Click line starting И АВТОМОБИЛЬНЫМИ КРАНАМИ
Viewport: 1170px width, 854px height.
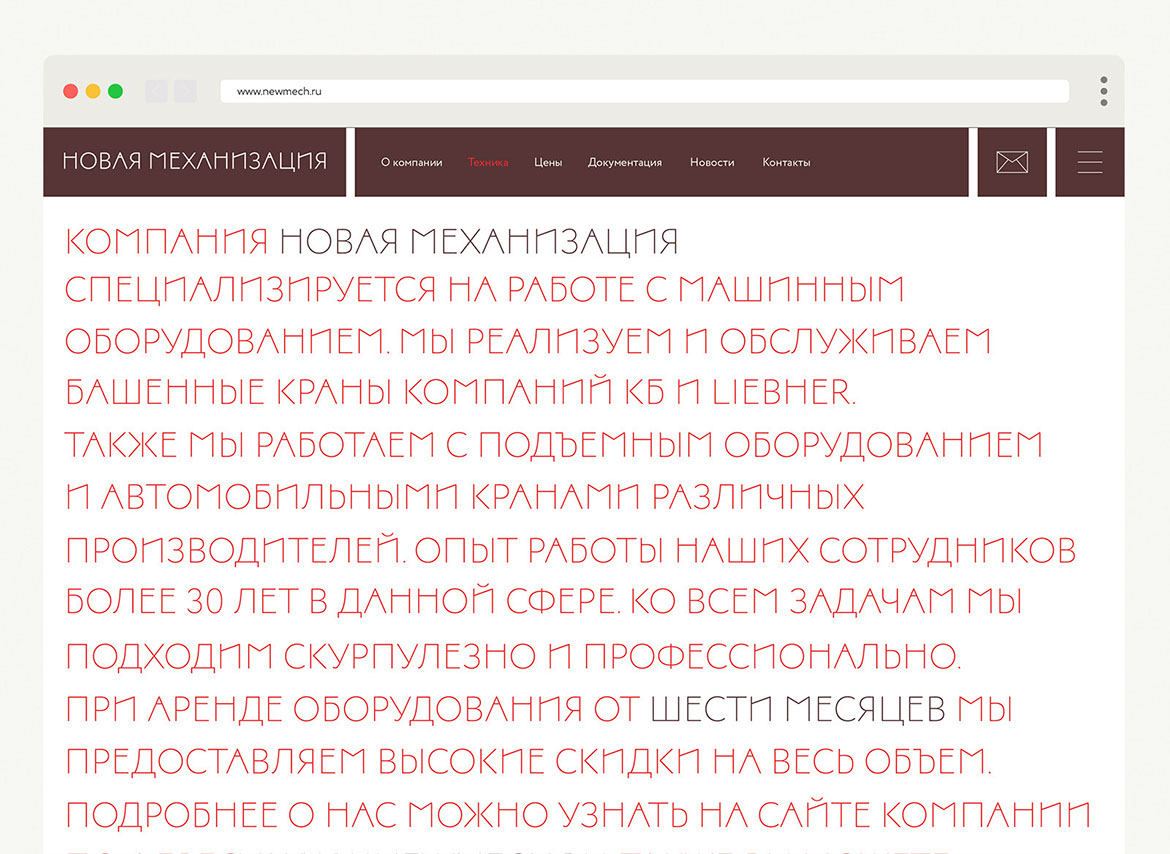click(x=465, y=497)
